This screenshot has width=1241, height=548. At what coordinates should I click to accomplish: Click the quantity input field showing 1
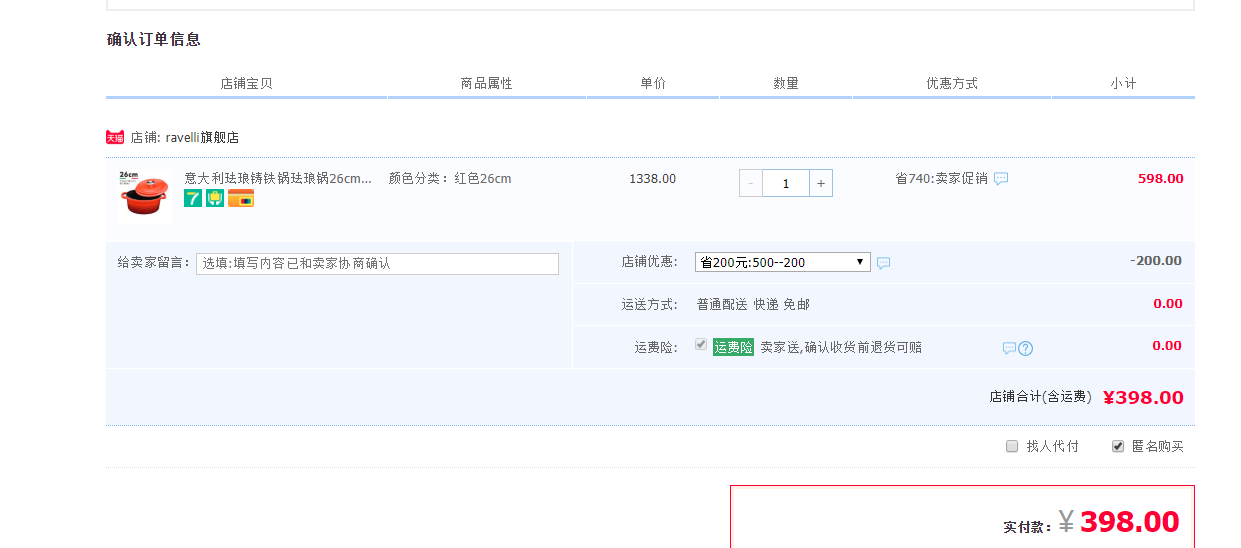point(786,183)
